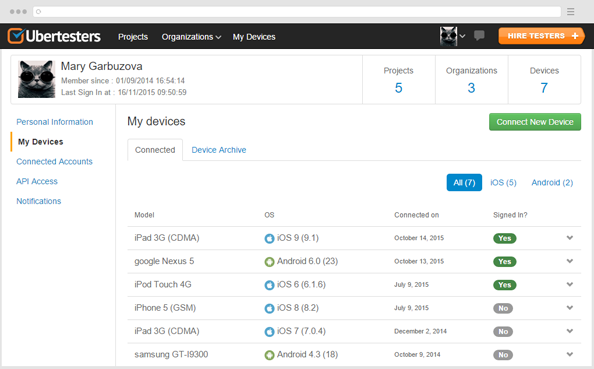Screen dimensions: 594x369
Task: Click the cat avatar in the top navbar
Action: (x=449, y=36)
